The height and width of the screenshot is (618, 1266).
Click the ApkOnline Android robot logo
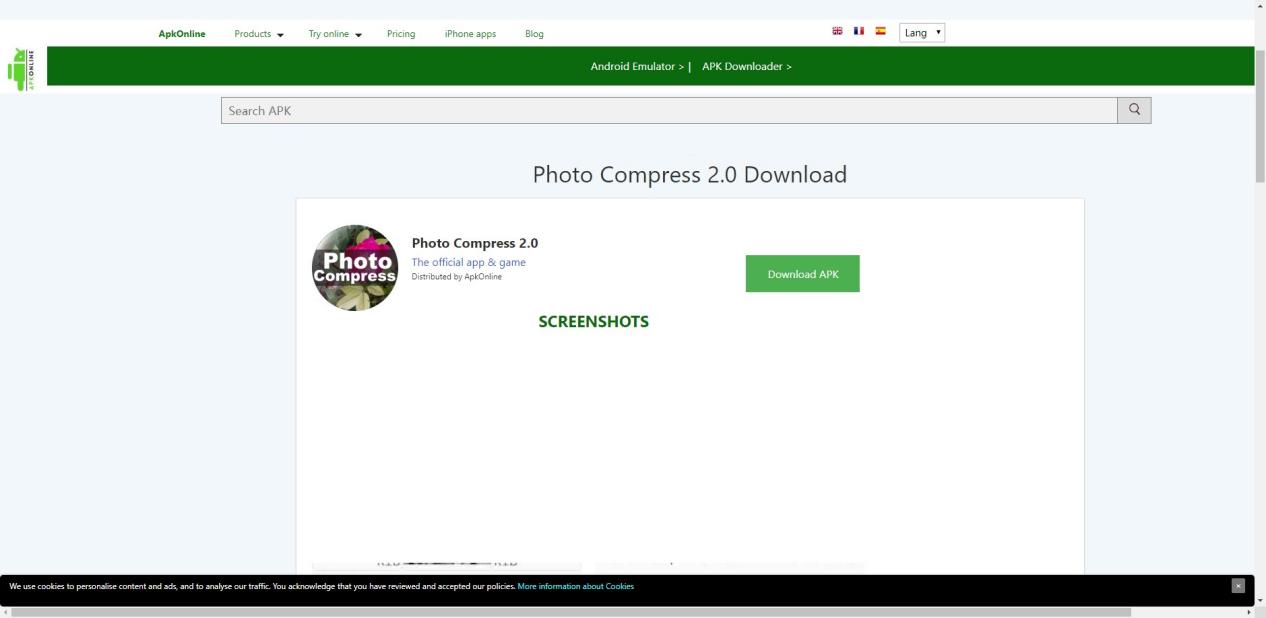click(x=21, y=69)
